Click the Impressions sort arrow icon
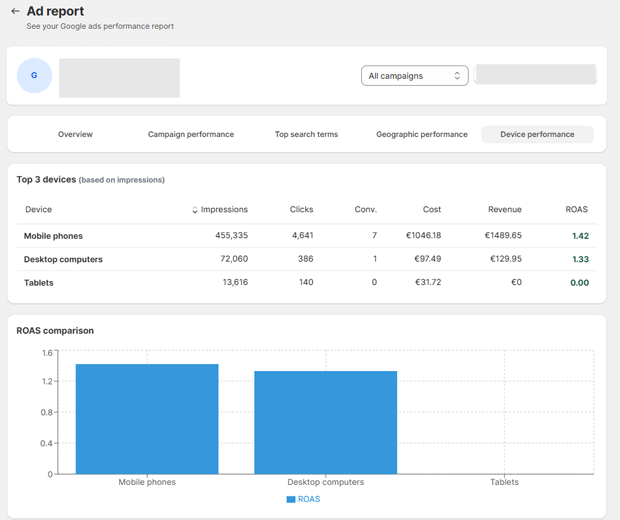The height and width of the screenshot is (520, 620). tap(195, 210)
